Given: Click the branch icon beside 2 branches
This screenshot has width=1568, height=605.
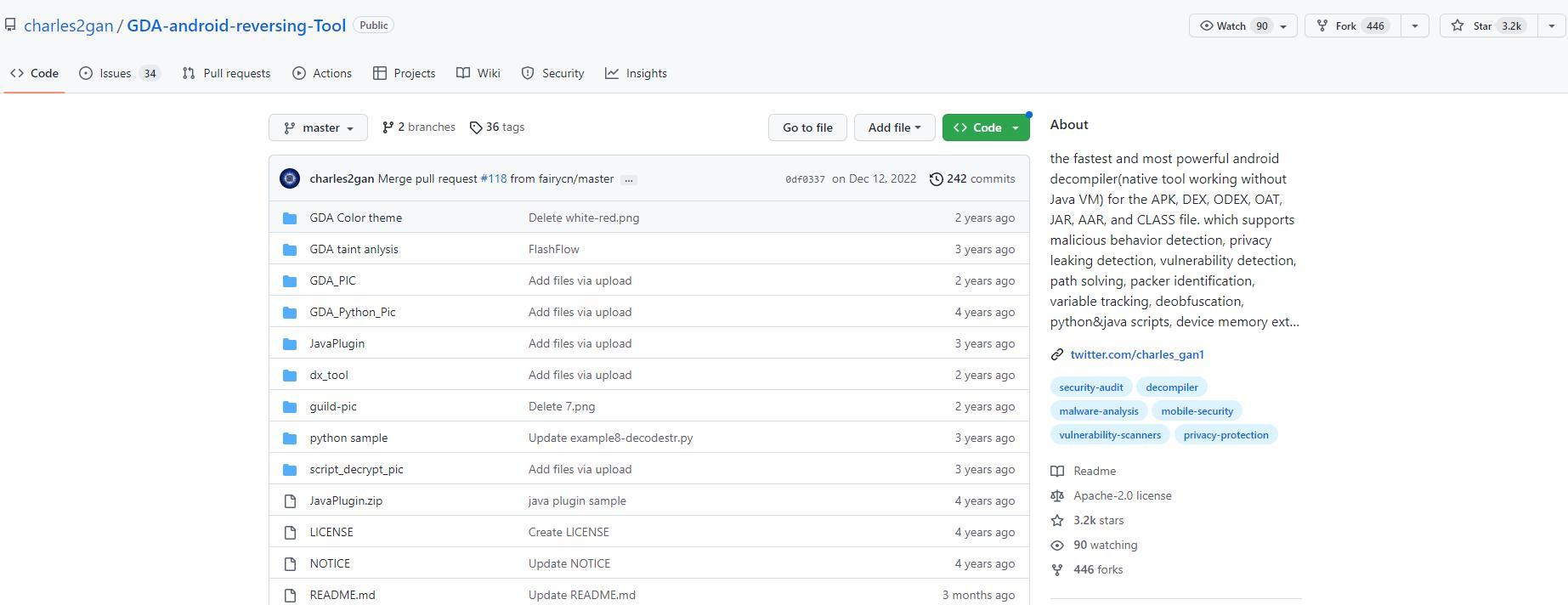Looking at the screenshot, I should tap(388, 127).
